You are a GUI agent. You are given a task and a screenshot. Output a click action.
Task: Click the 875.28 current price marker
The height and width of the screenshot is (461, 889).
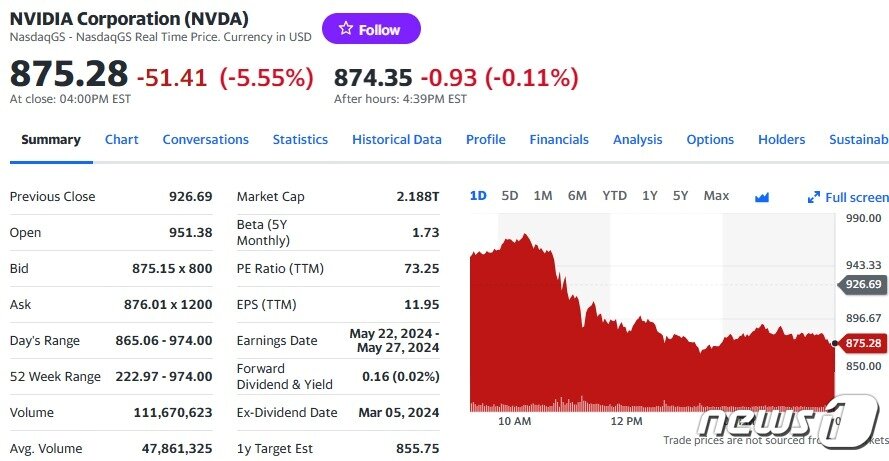(x=863, y=344)
